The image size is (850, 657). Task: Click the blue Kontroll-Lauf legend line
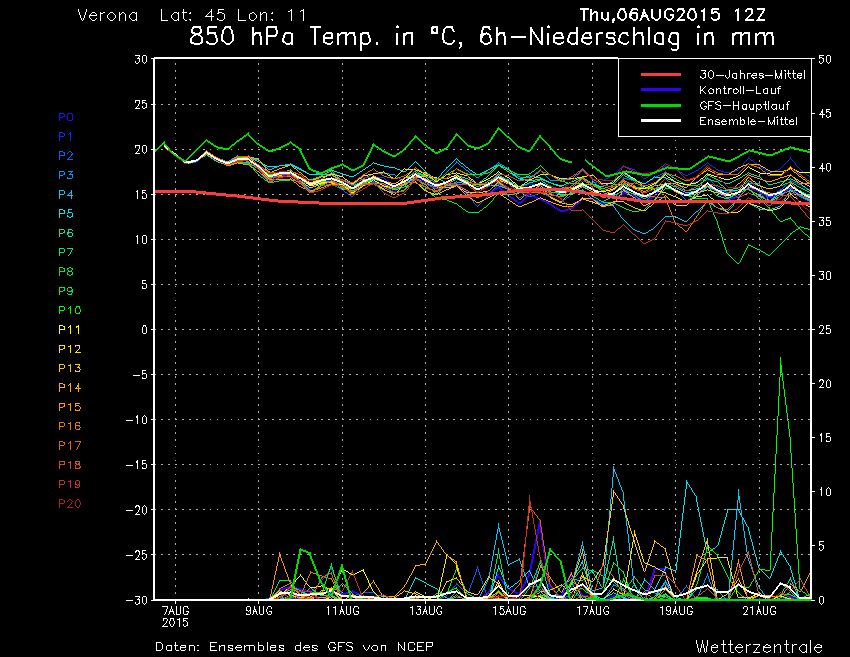pyautogui.click(x=661, y=89)
